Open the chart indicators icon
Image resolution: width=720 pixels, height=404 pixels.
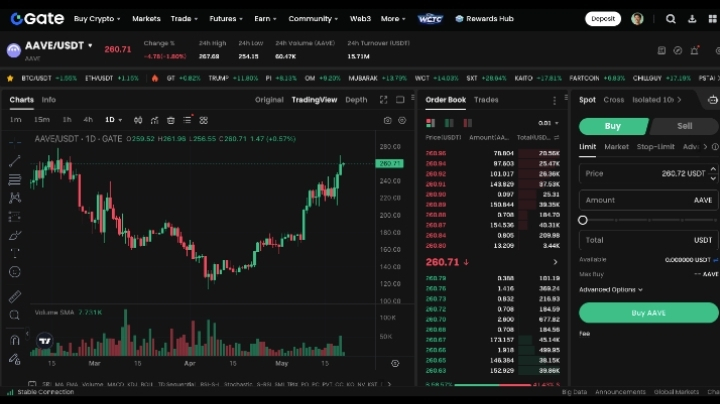tap(154, 120)
